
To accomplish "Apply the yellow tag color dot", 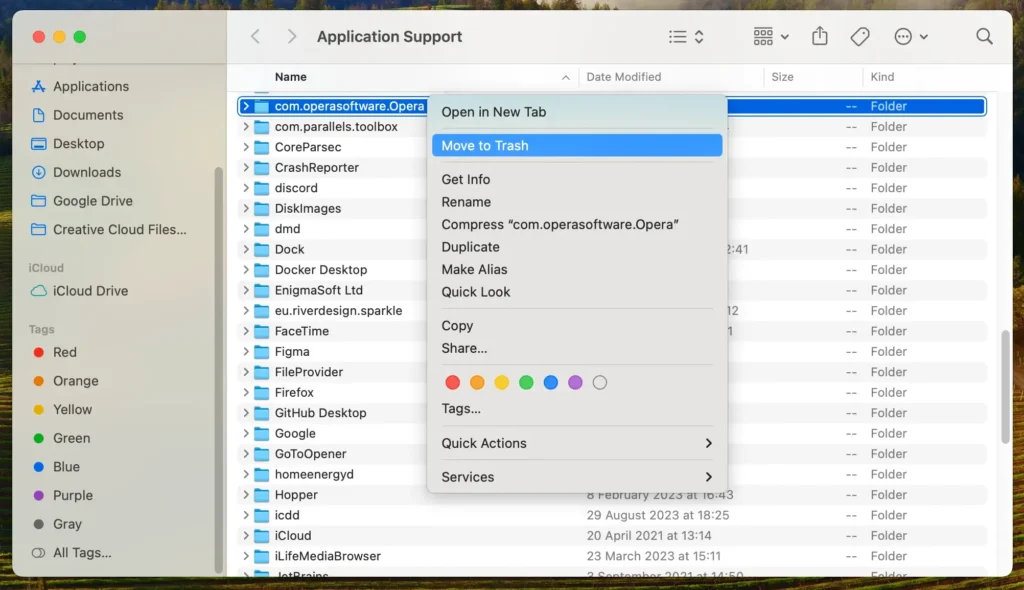I will point(502,383).
